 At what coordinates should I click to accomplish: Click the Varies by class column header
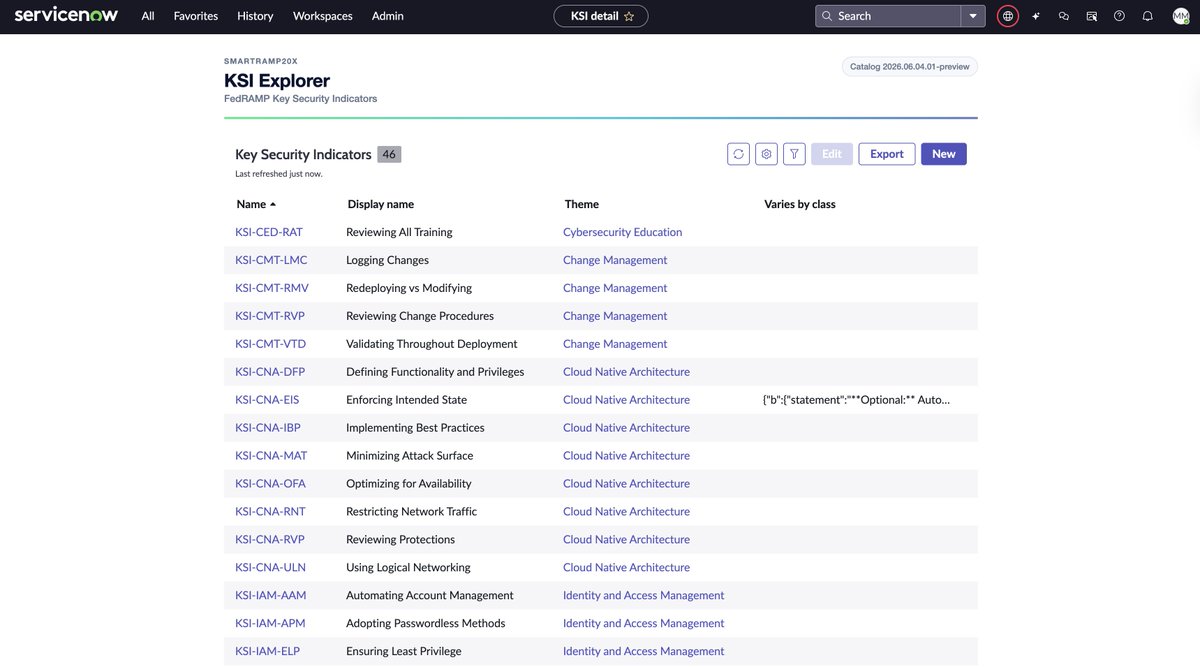point(800,204)
